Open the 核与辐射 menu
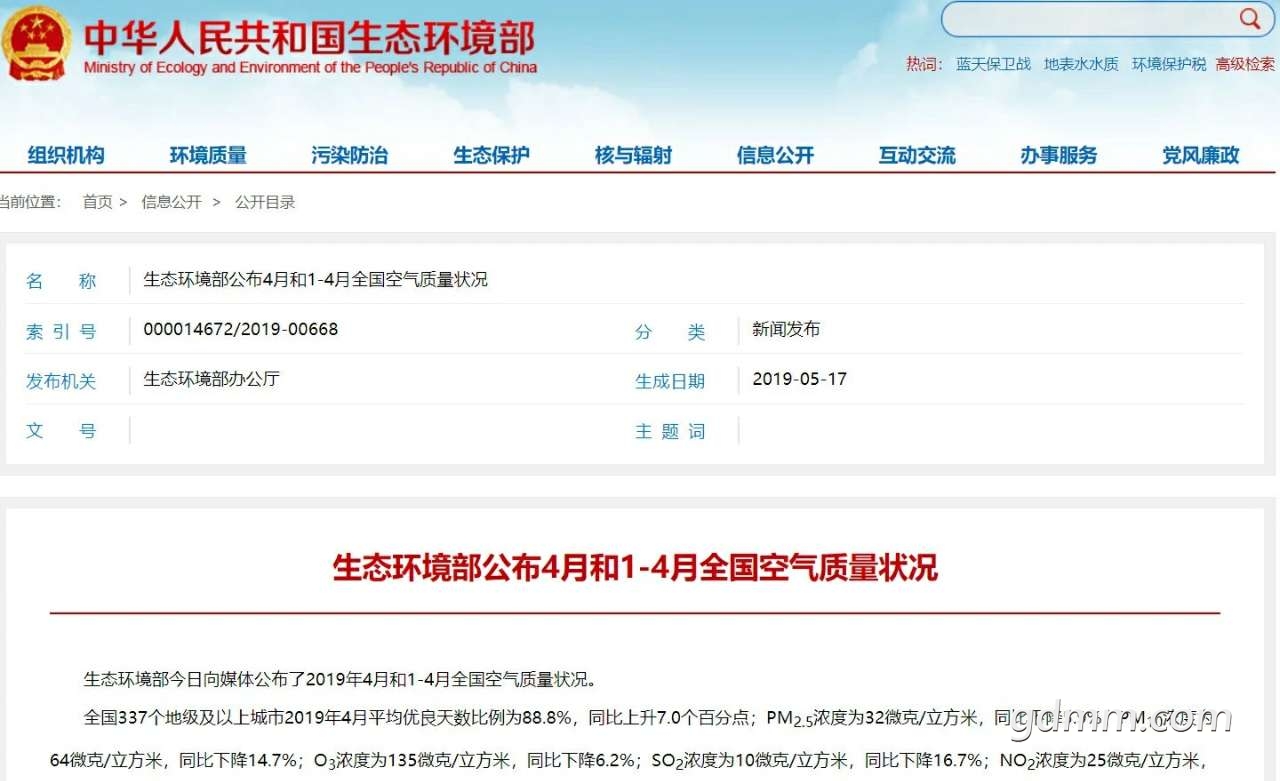Screen dimensions: 1280x781 [633, 155]
